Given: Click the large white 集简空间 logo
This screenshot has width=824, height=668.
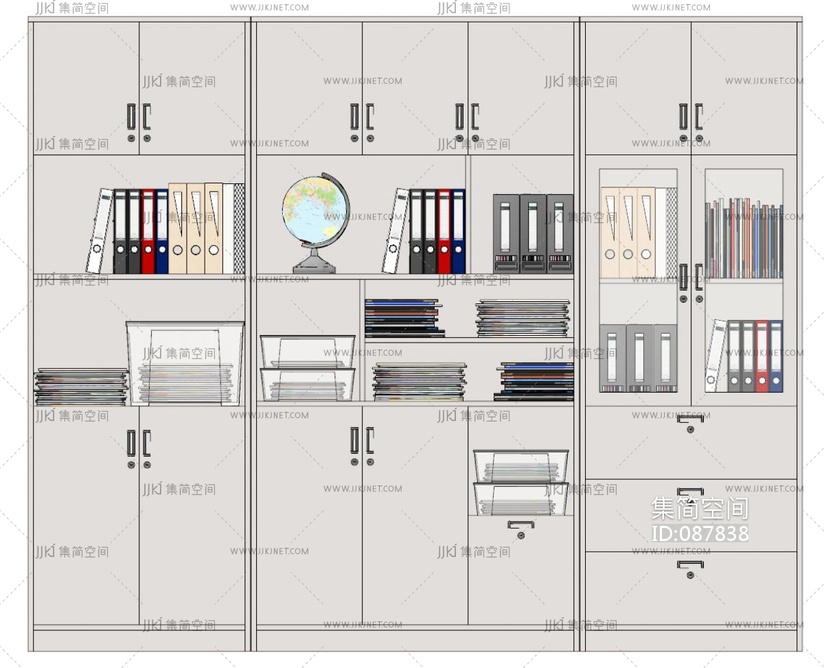Looking at the screenshot, I should [x=700, y=508].
